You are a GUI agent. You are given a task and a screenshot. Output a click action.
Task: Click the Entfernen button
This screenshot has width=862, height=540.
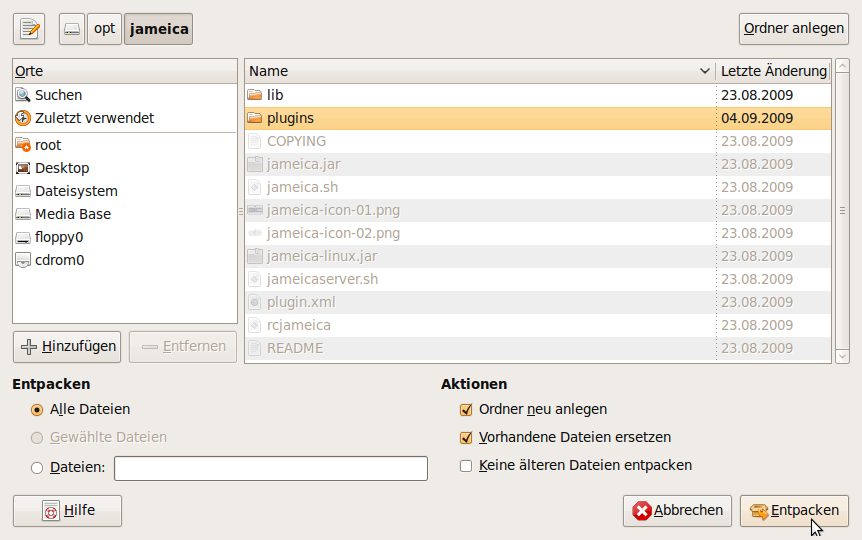(x=183, y=347)
